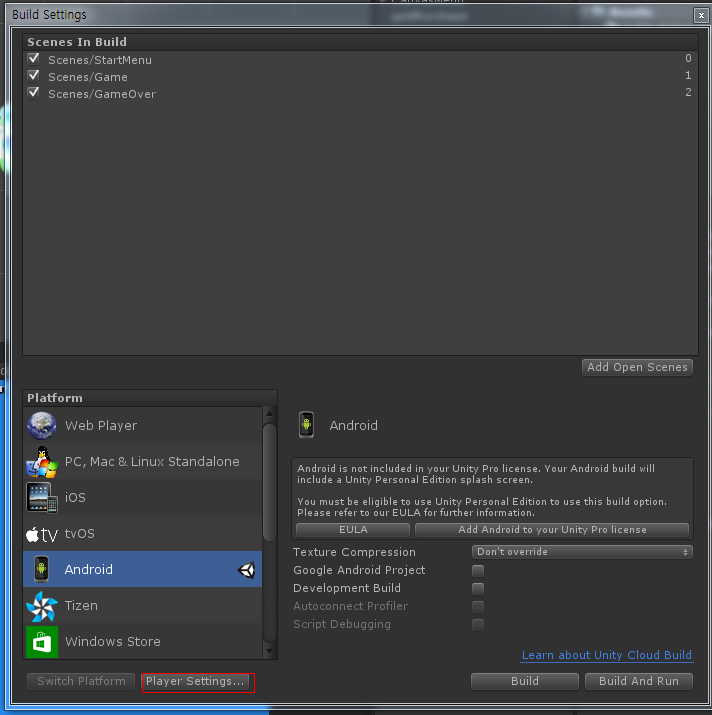Click Add Android to your Unity Pro license
Screen dimensions: 712x715
pyautogui.click(x=552, y=529)
